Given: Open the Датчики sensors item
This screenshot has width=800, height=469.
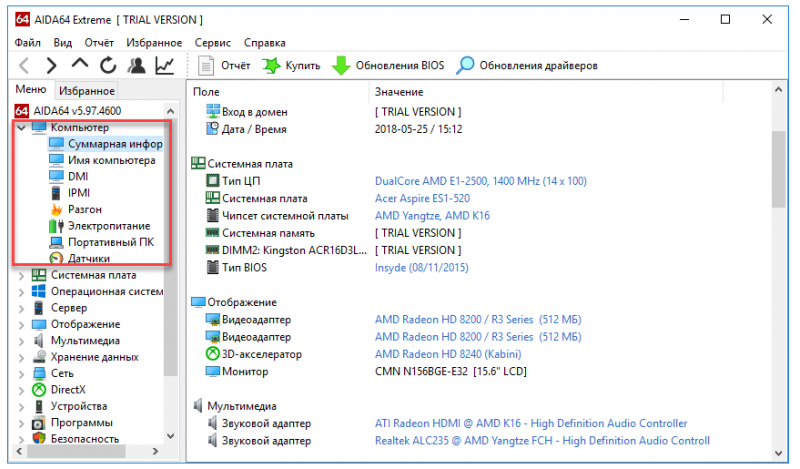Looking at the screenshot, I should click(80, 258).
